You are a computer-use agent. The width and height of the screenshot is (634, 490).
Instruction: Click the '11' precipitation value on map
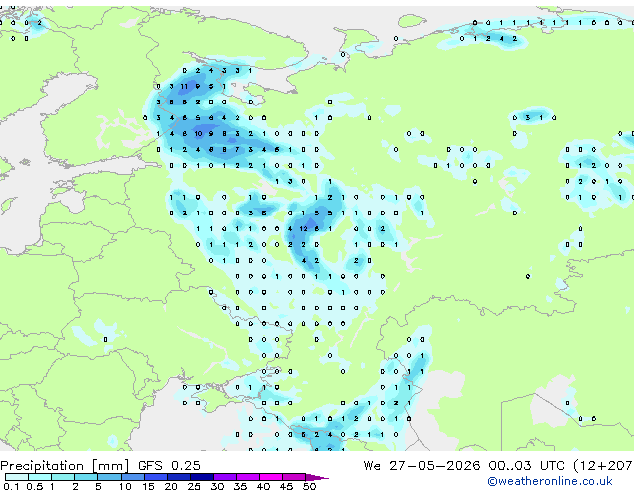pyautogui.click(x=184, y=87)
